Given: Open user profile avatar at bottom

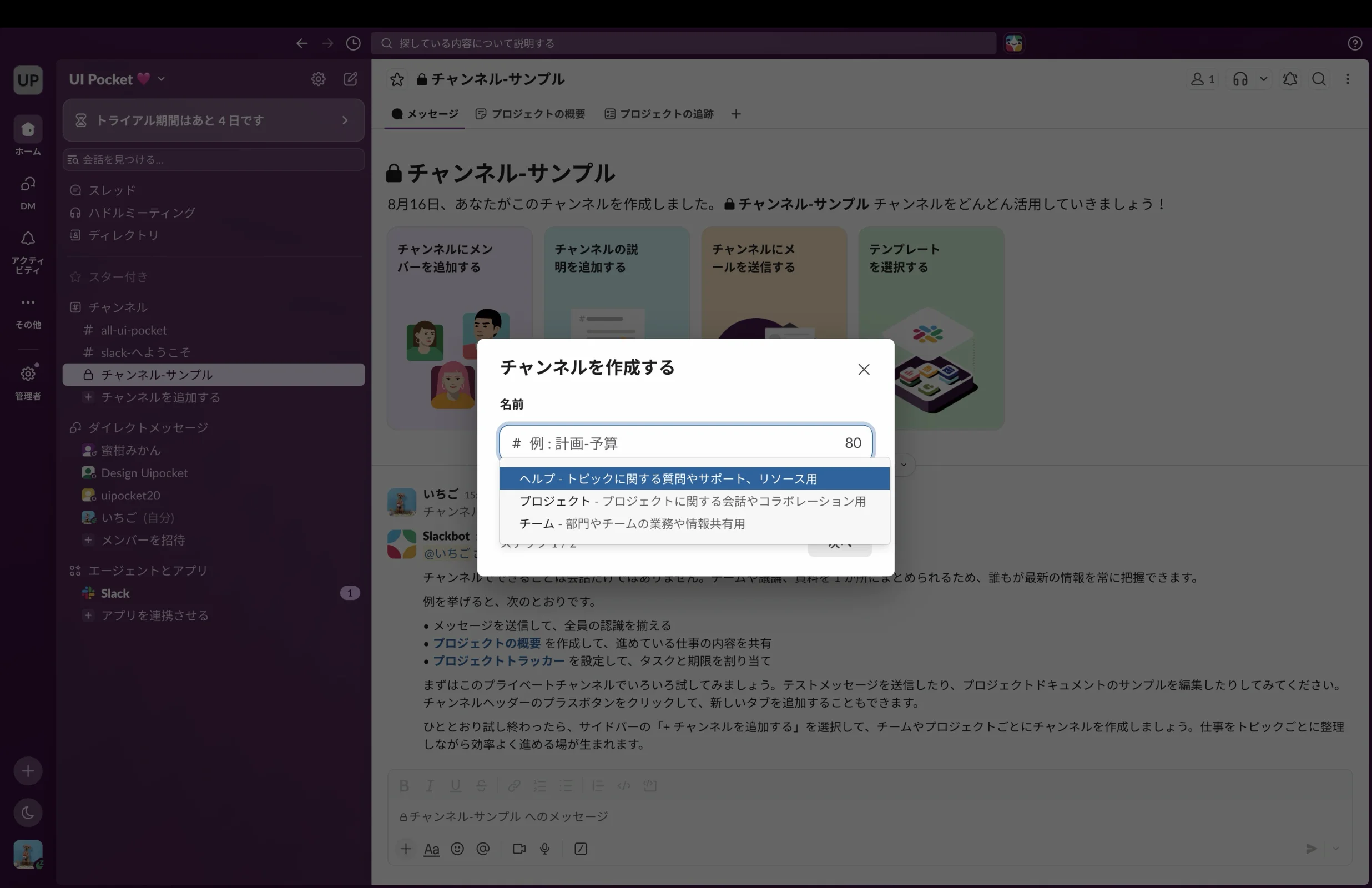Looking at the screenshot, I should tap(28, 854).
